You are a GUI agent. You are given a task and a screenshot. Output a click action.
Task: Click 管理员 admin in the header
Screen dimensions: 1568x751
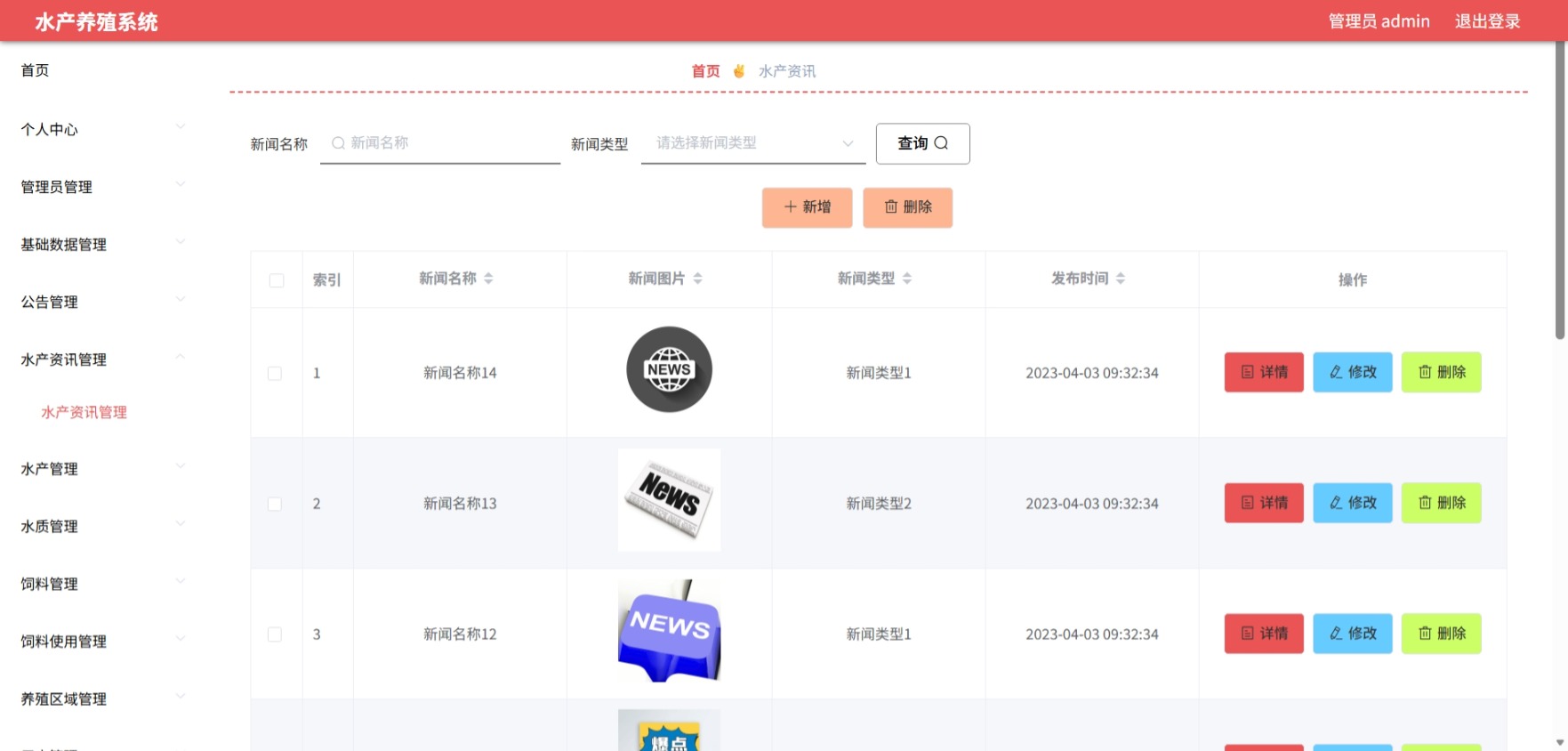tap(1379, 21)
